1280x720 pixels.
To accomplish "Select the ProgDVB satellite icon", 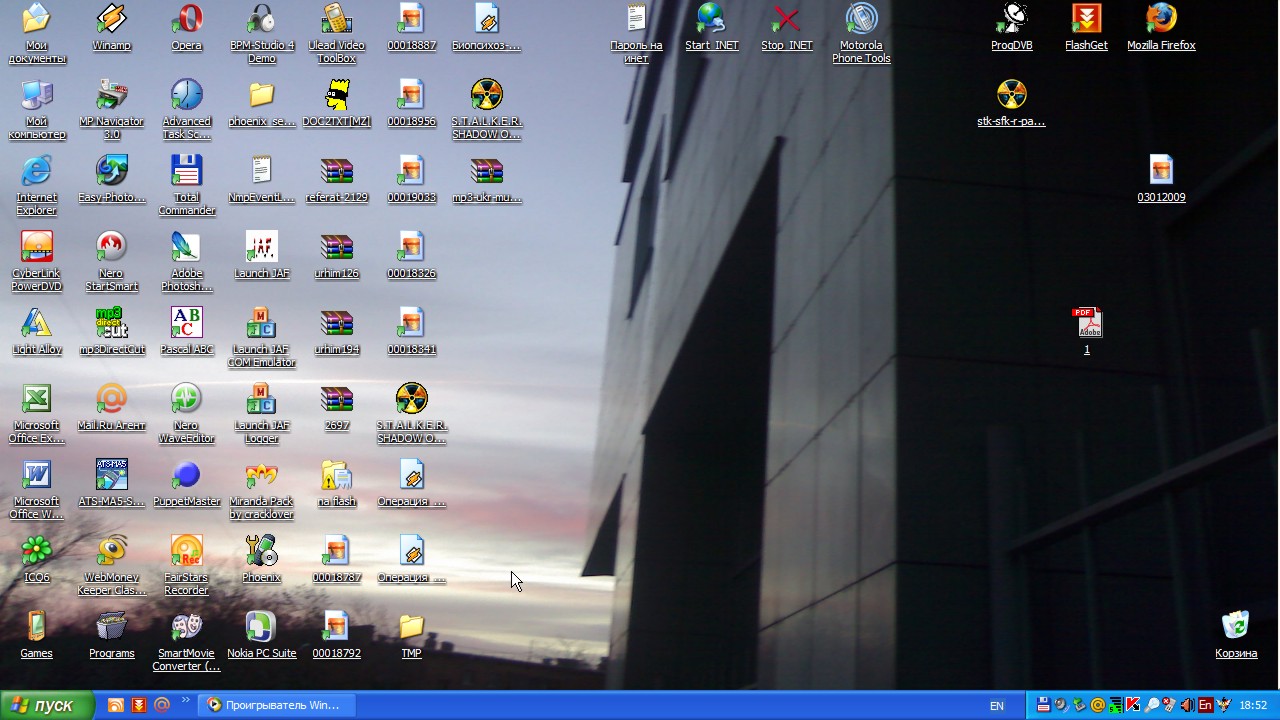I will (1011, 26).
